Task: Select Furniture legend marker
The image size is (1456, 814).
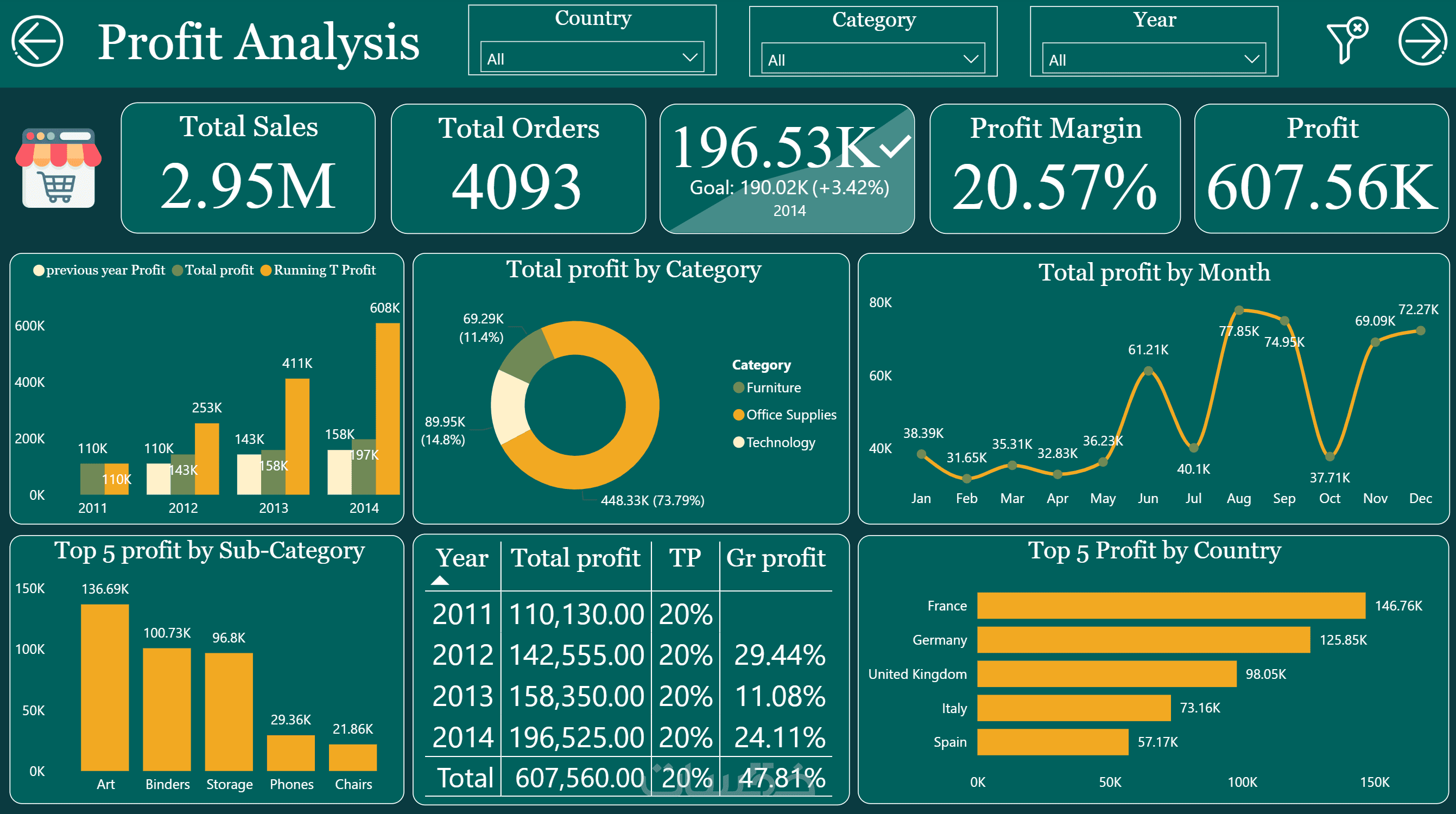Action: point(738,387)
